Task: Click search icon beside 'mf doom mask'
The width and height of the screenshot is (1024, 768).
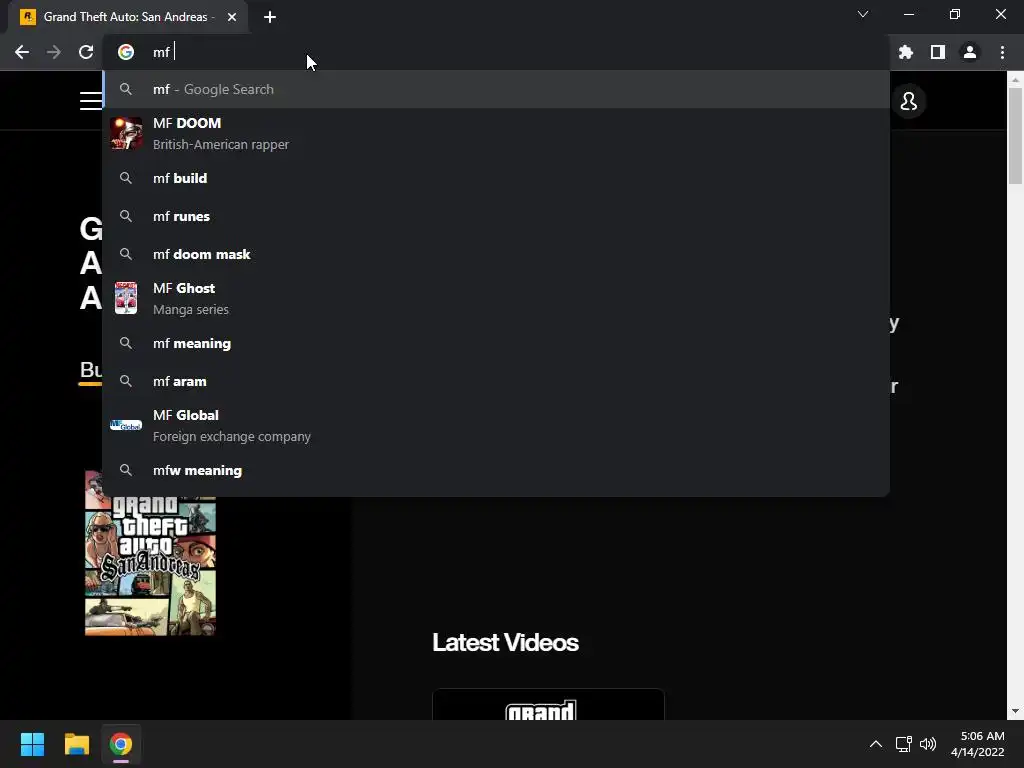Action: click(126, 254)
